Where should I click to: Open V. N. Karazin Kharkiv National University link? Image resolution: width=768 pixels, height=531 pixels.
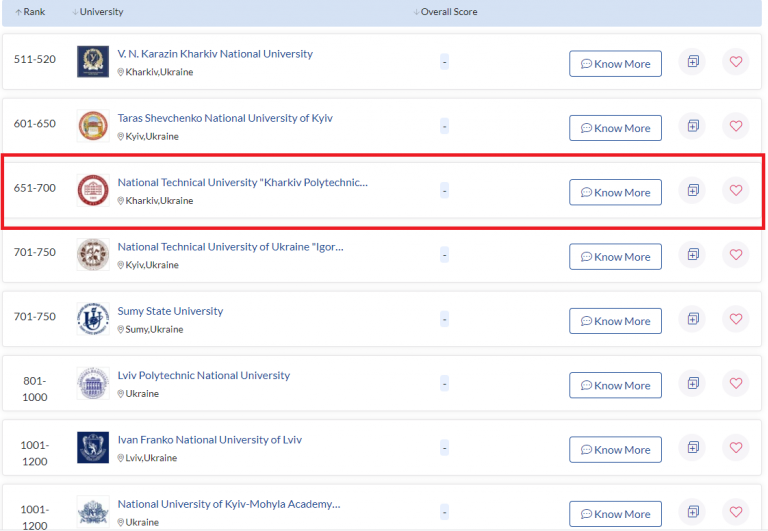215,54
